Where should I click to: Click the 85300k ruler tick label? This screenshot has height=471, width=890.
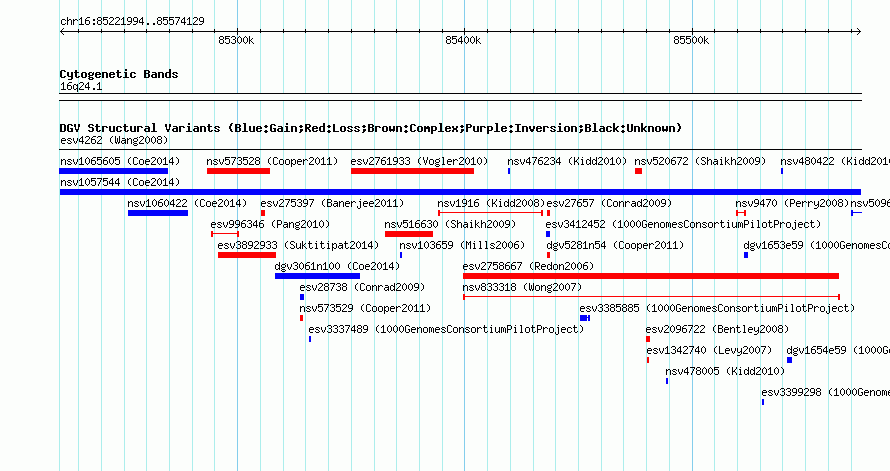tap(236, 41)
